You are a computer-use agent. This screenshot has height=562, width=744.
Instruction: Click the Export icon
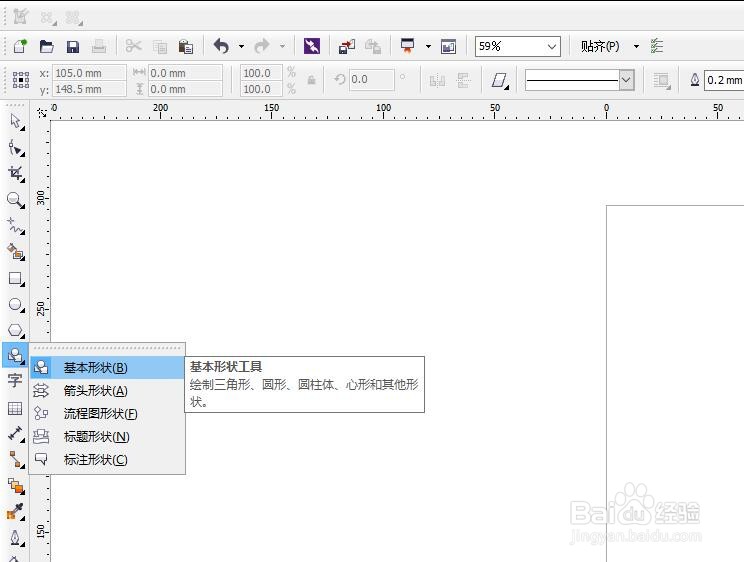coord(373,46)
